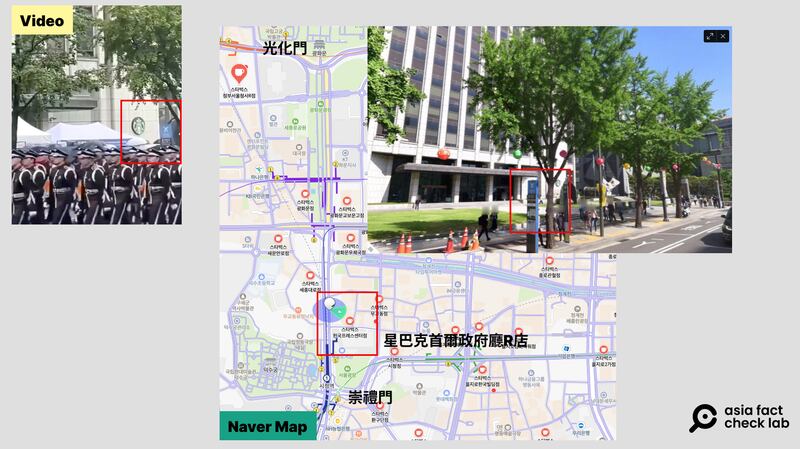This screenshot has height=449, width=800.
Task: Select the Starbucks 종로관철점 pin
Action: click(x=549, y=261)
